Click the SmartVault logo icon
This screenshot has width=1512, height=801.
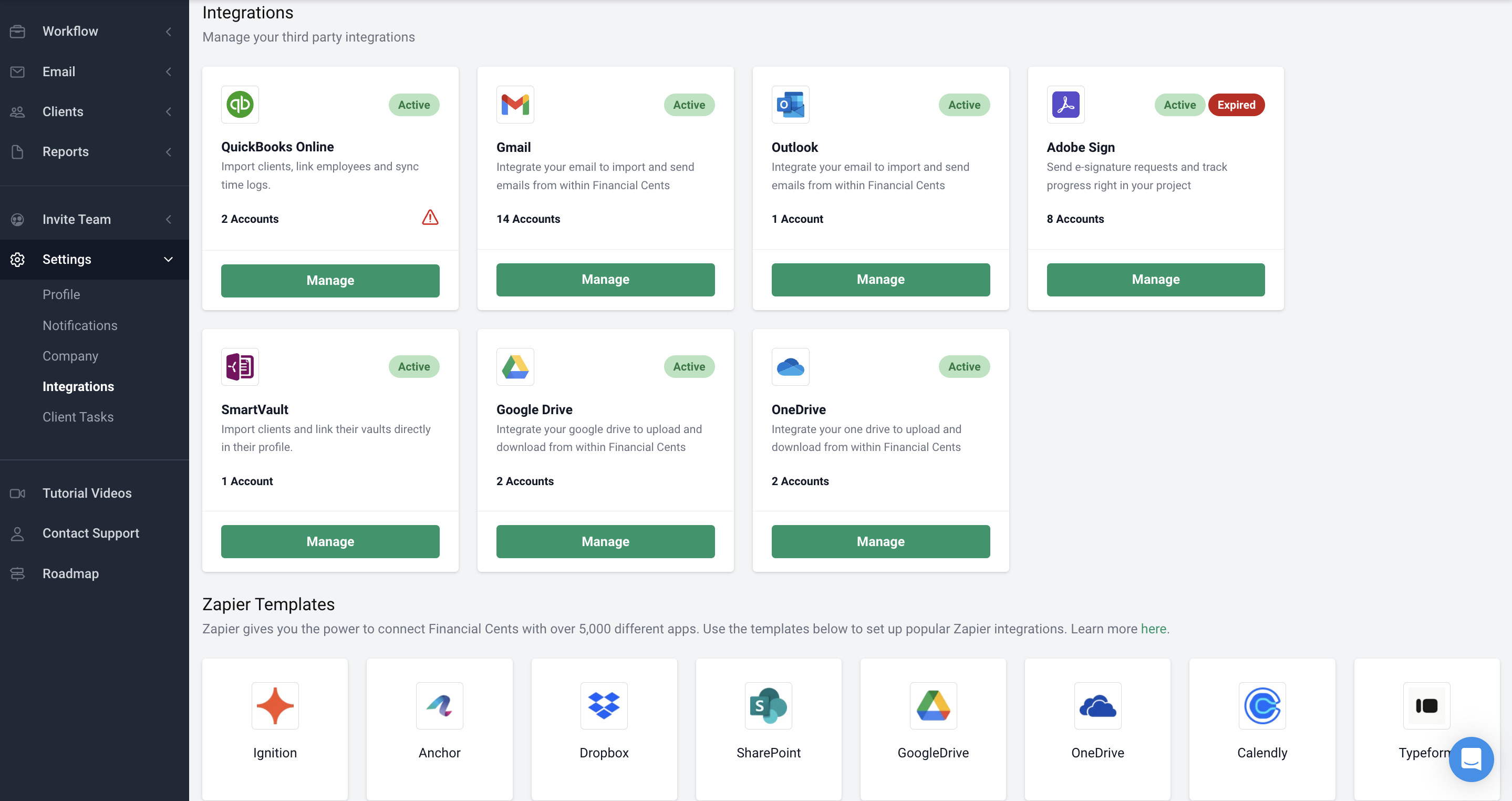[240, 366]
